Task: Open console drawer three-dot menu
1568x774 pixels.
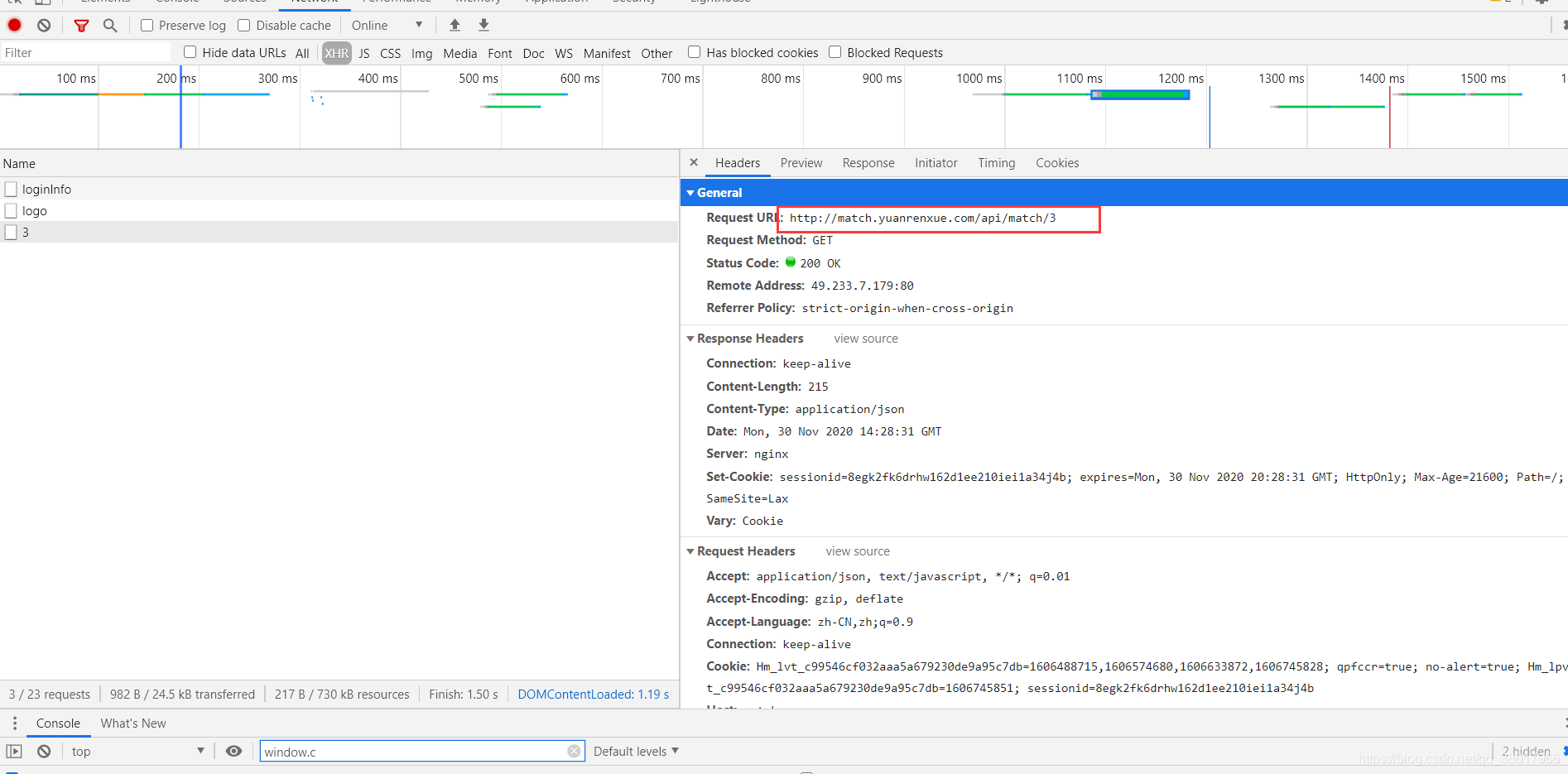Action: (14, 723)
